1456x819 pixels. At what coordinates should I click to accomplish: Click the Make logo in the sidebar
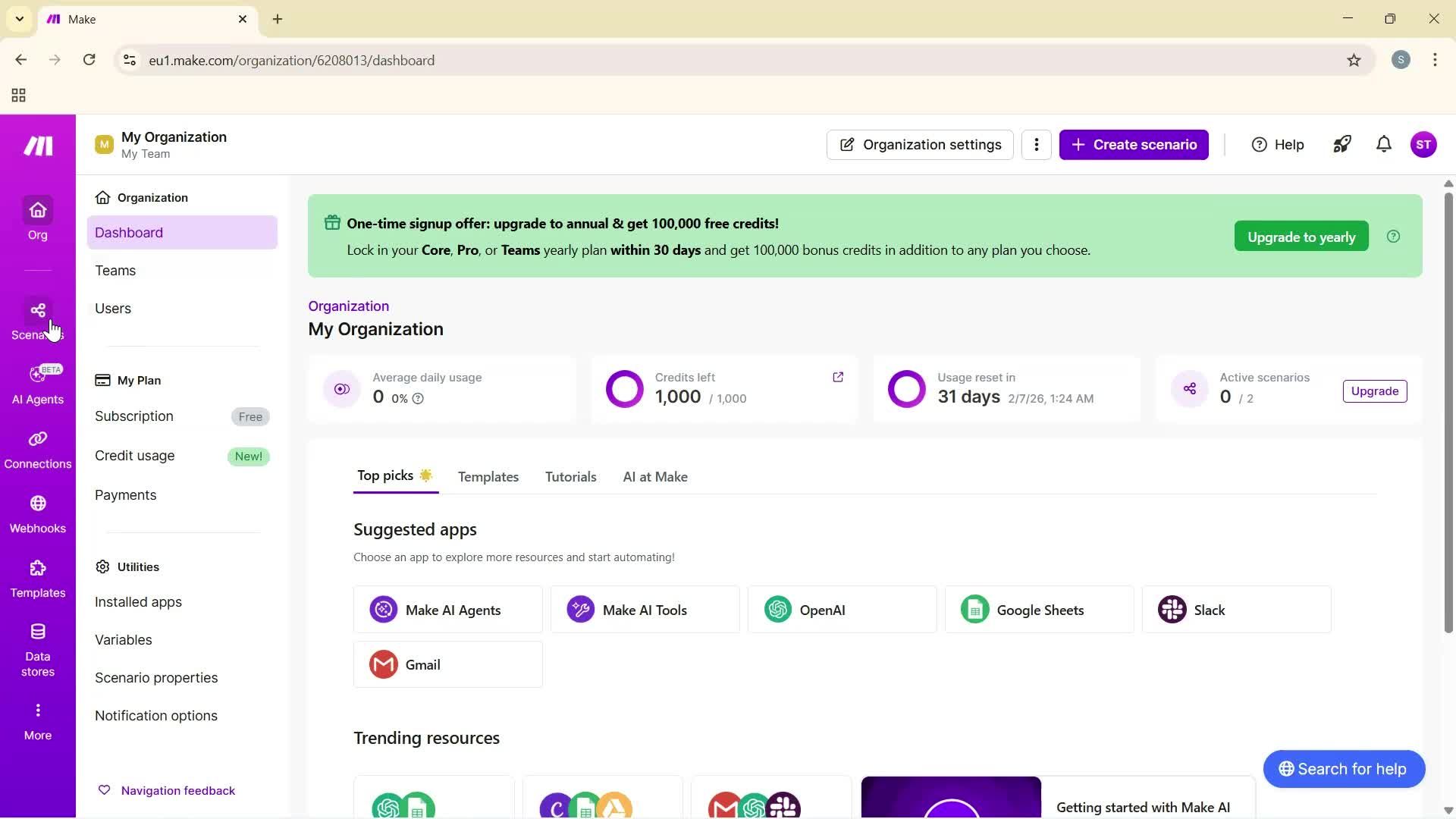(37, 146)
